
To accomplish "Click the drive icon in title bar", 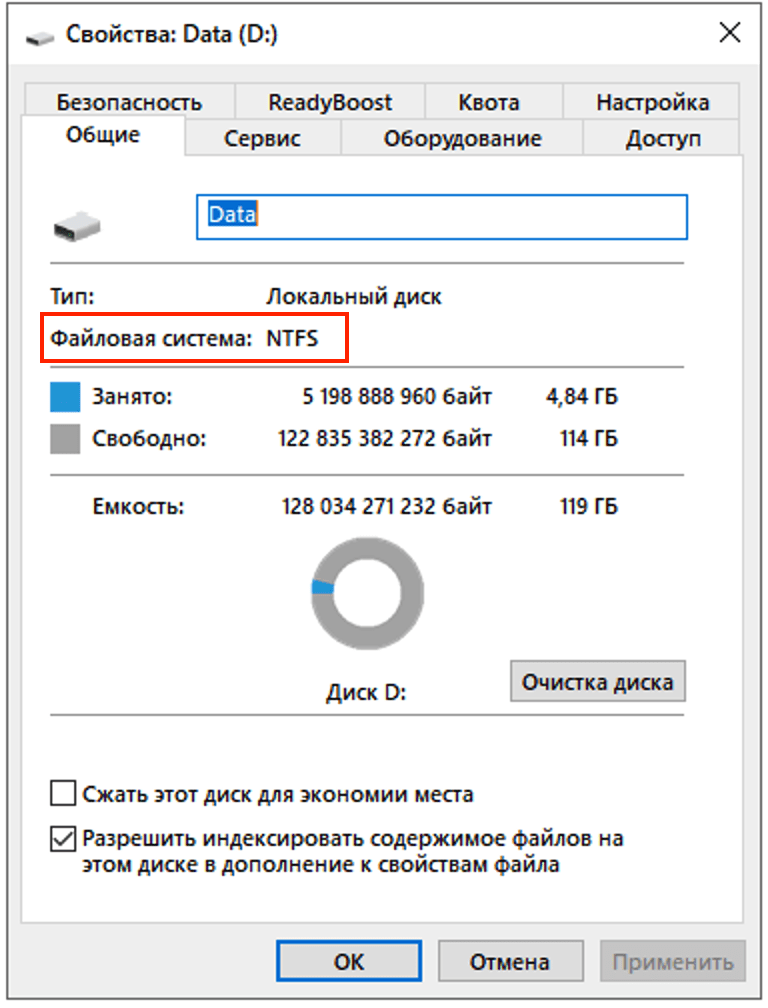I will [x=40, y=38].
